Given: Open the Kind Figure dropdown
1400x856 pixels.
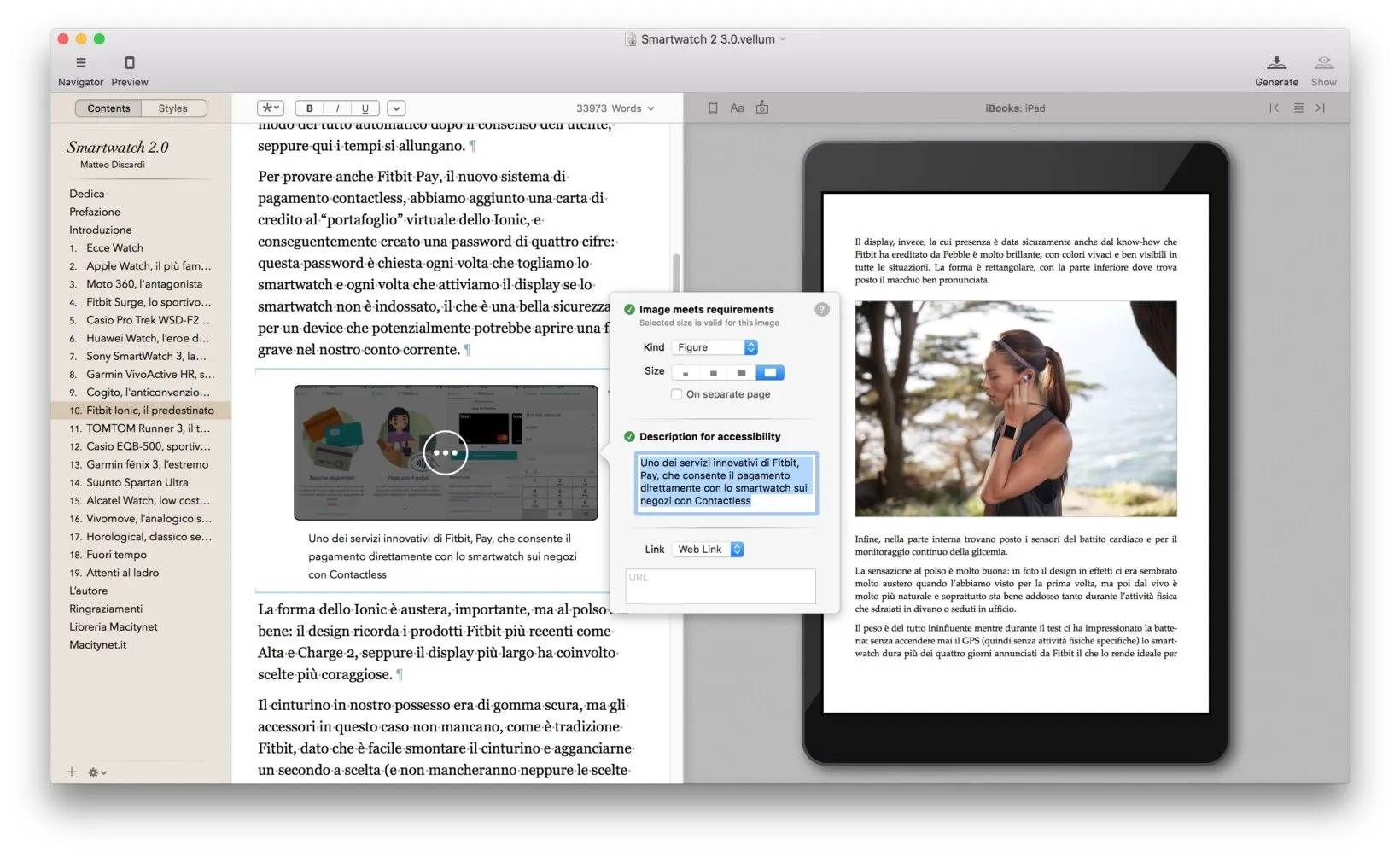Looking at the screenshot, I should click(x=715, y=346).
